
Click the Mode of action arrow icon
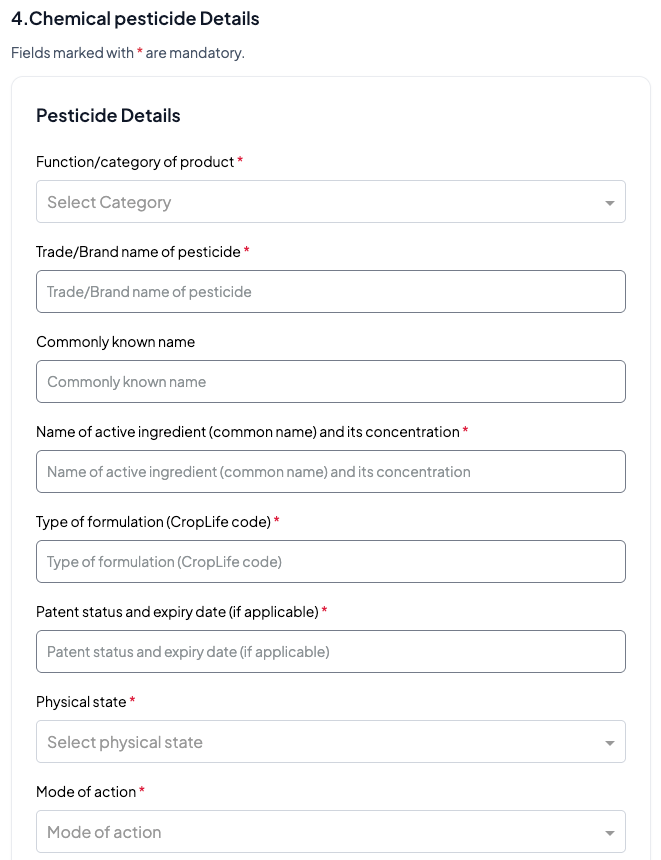point(610,833)
